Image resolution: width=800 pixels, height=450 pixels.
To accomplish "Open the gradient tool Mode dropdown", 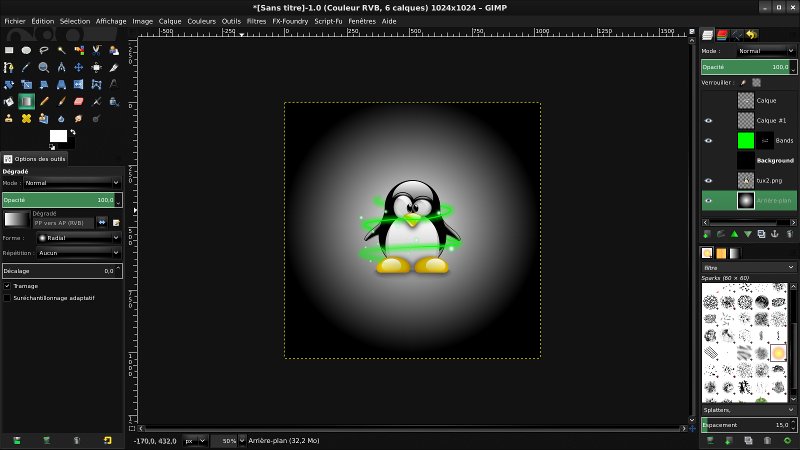I will pyautogui.click(x=72, y=183).
